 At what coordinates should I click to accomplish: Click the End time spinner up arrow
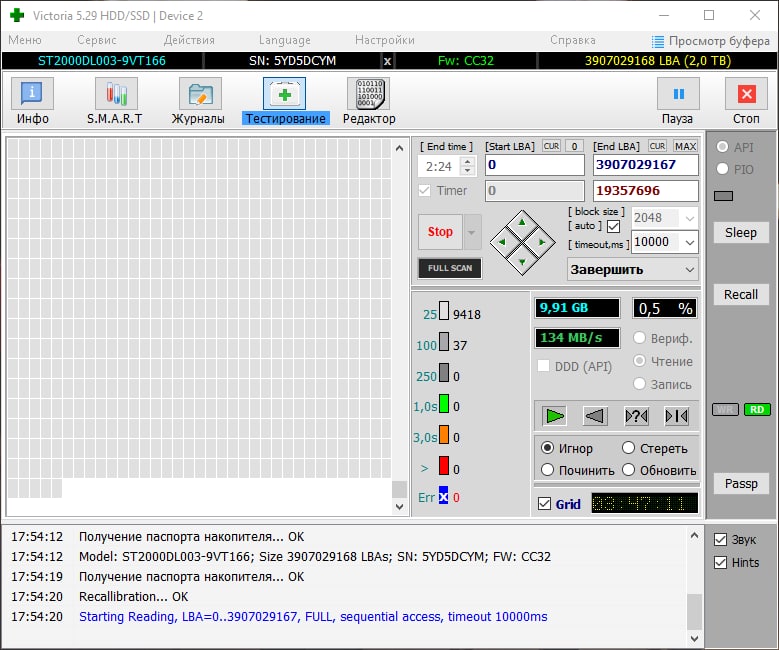point(467,161)
